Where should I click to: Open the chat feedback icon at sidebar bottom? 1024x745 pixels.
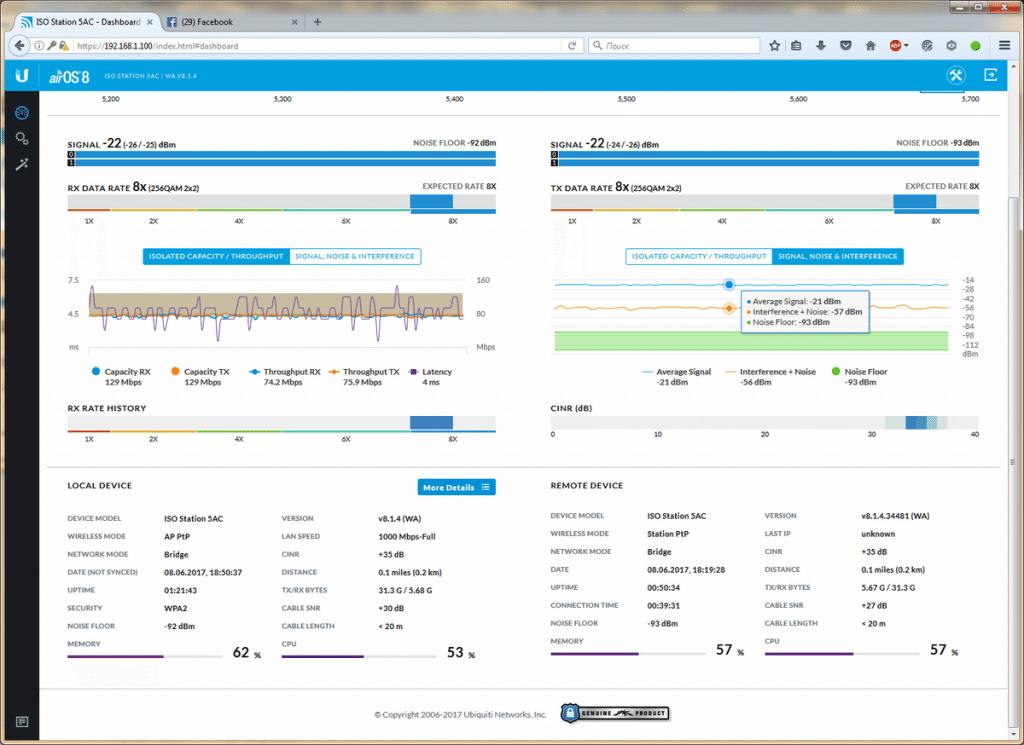click(x=21, y=722)
